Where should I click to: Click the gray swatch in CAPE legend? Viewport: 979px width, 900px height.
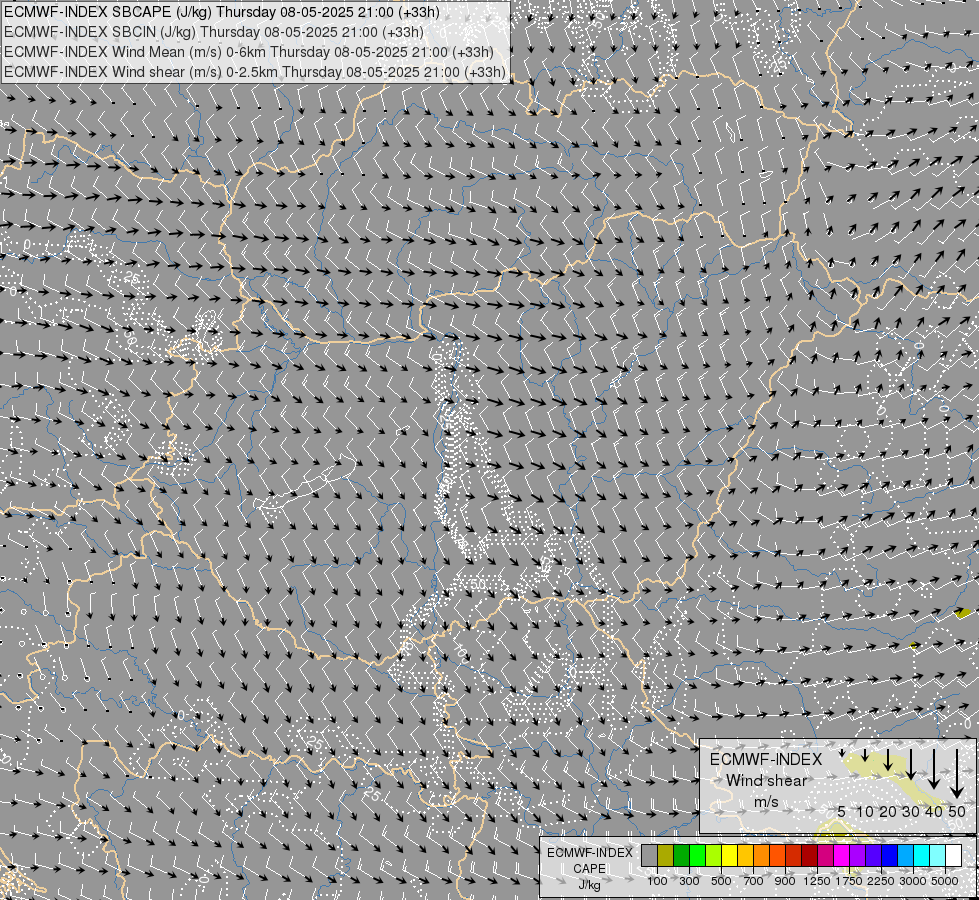[649, 855]
